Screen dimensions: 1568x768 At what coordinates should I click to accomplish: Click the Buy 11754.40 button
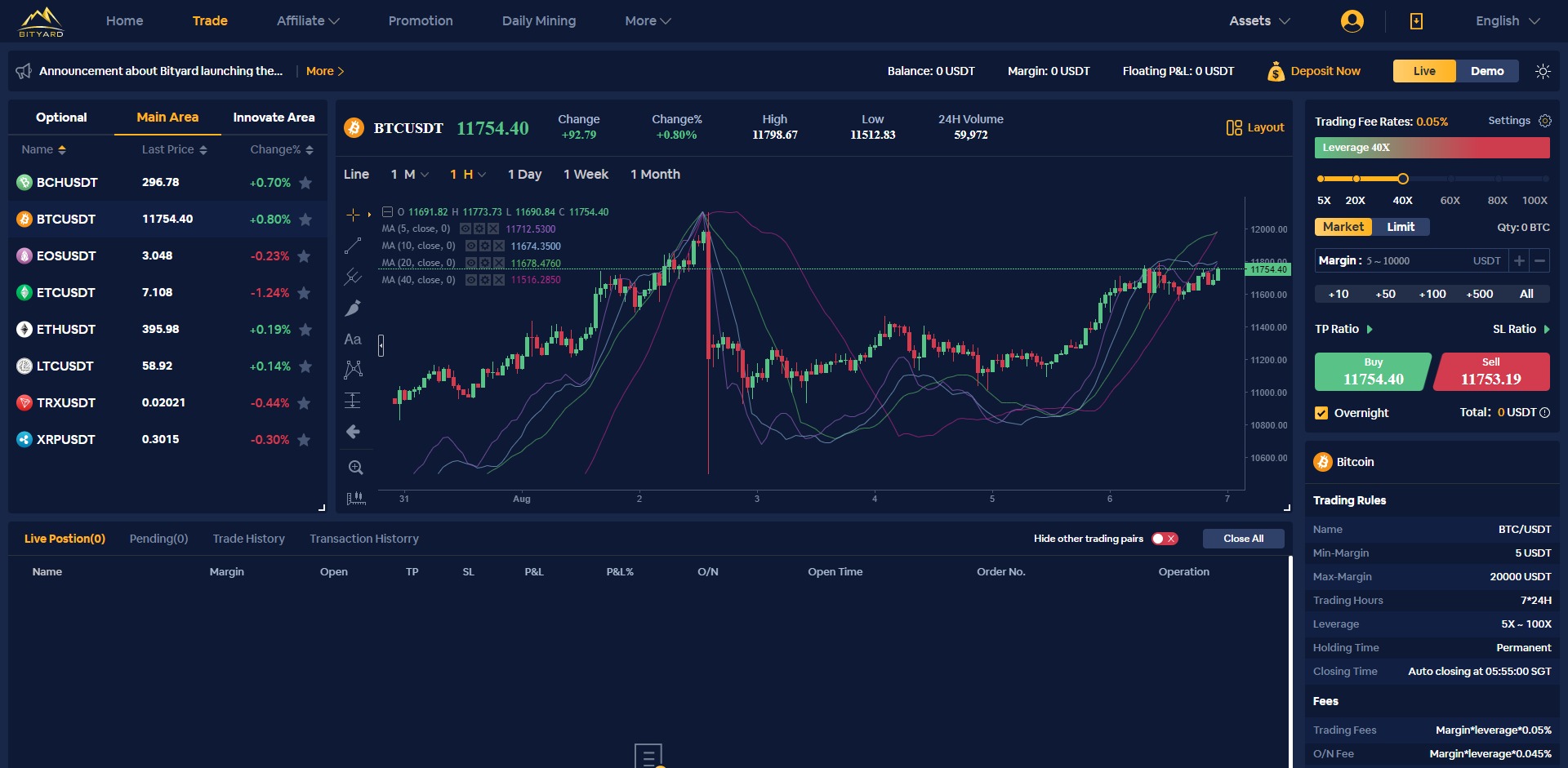[1373, 371]
